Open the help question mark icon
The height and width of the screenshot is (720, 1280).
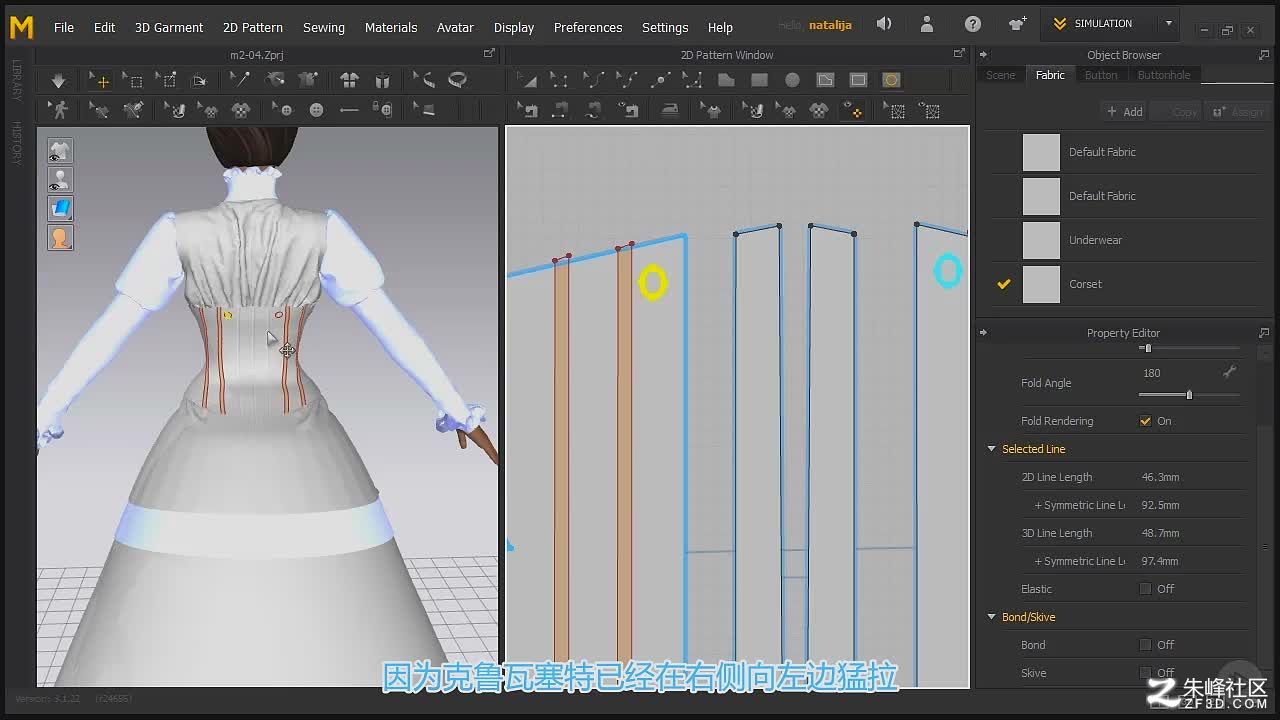tap(973, 24)
